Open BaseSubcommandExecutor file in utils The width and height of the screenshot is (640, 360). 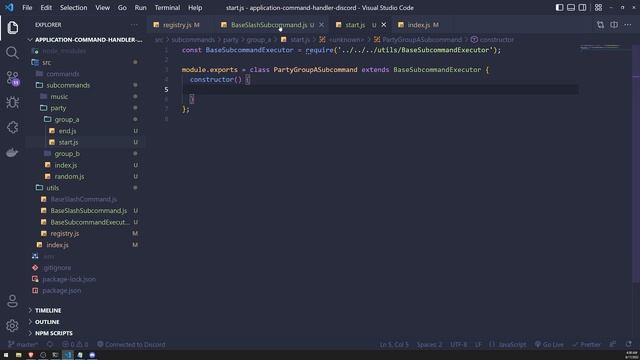(x=86, y=222)
